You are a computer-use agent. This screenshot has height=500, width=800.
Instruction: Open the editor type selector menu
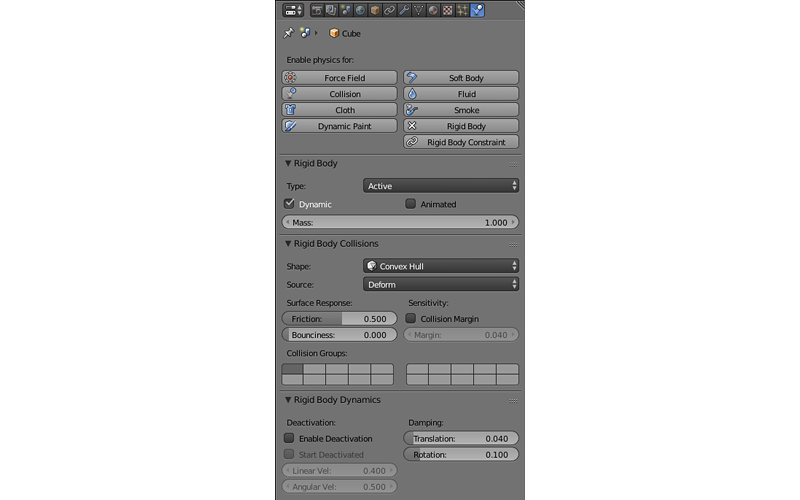pyautogui.click(x=293, y=10)
